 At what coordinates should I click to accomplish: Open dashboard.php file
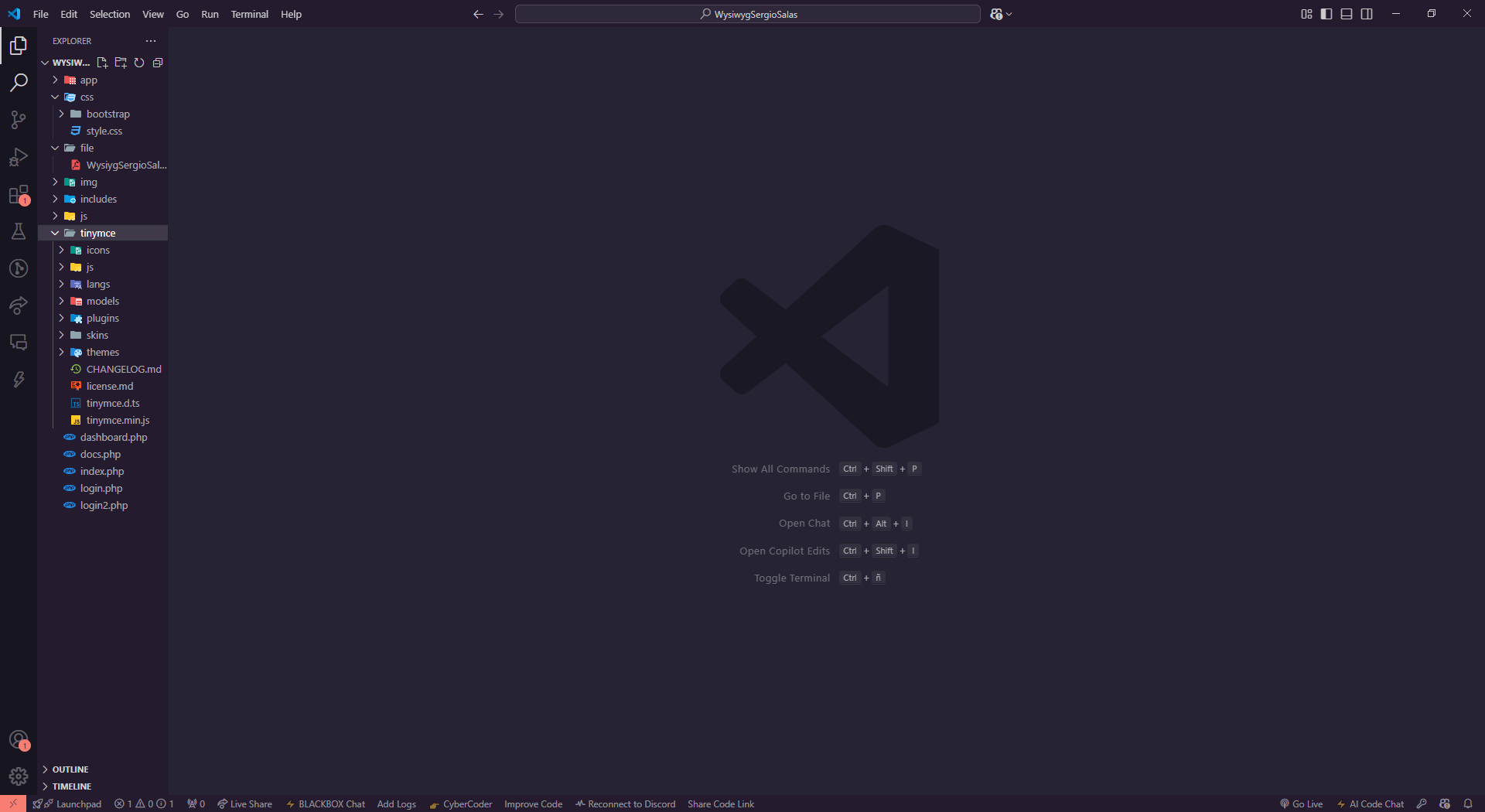pos(104,438)
